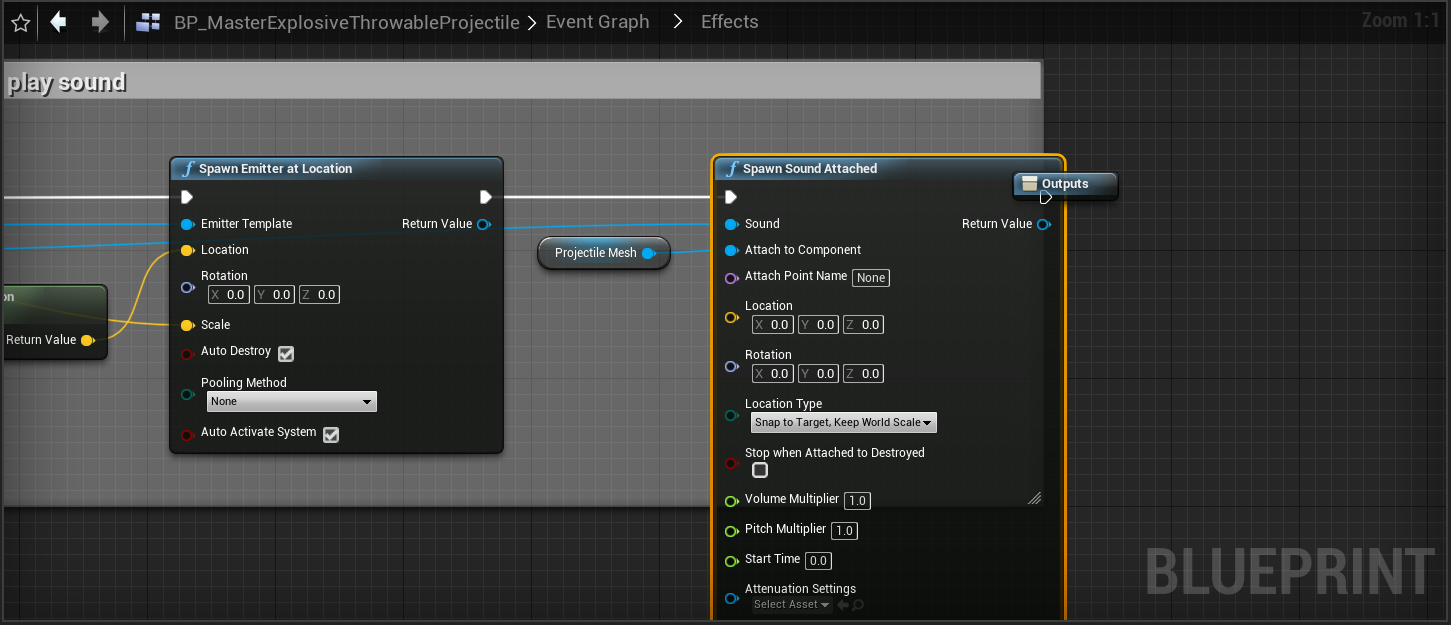Click the favorite star icon

click(x=20, y=22)
